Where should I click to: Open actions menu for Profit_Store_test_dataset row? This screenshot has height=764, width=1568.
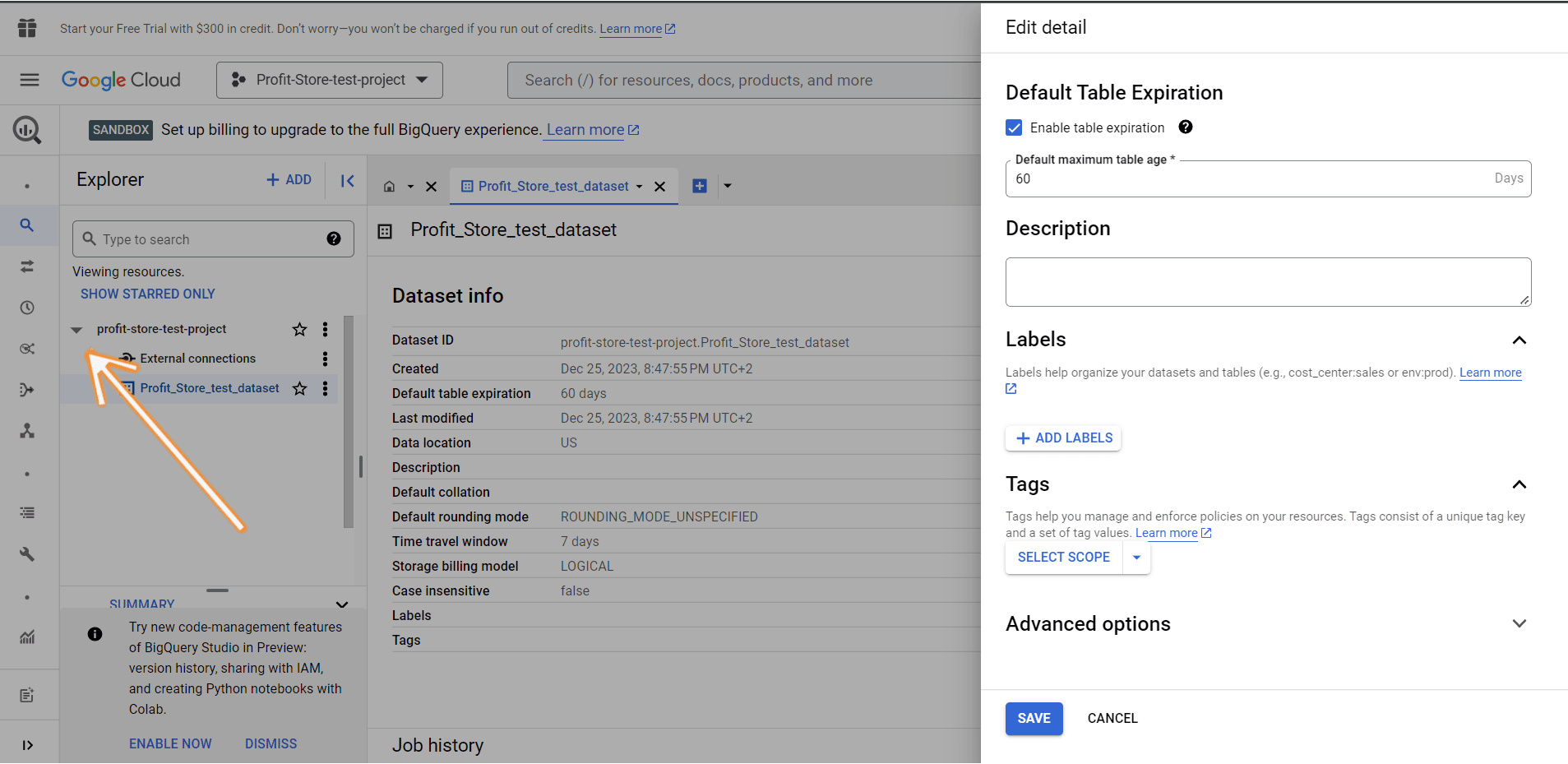pos(326,388)
